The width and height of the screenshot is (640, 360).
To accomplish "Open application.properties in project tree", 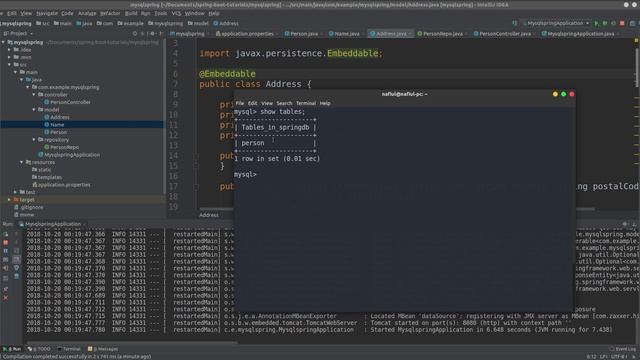I will [61, 185].
